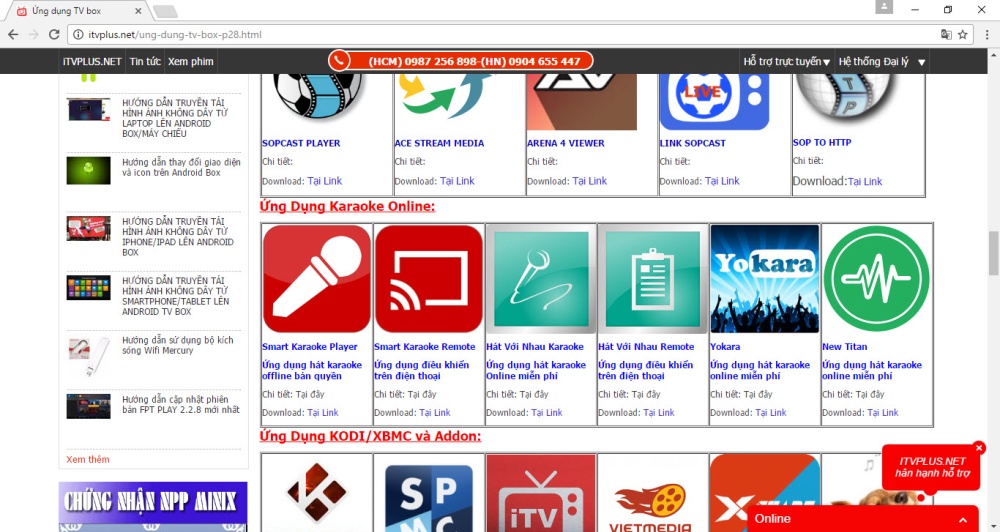Expand the Online chat widget chevron

point(963,520)
